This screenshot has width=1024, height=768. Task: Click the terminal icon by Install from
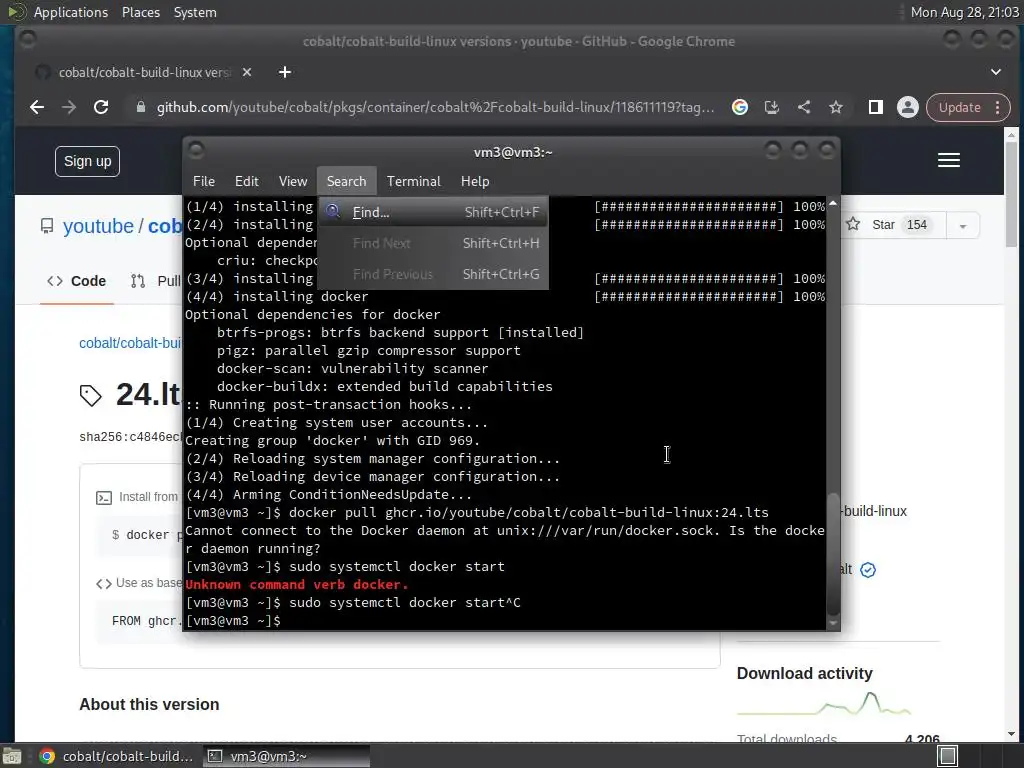click(x=104, y=498)
